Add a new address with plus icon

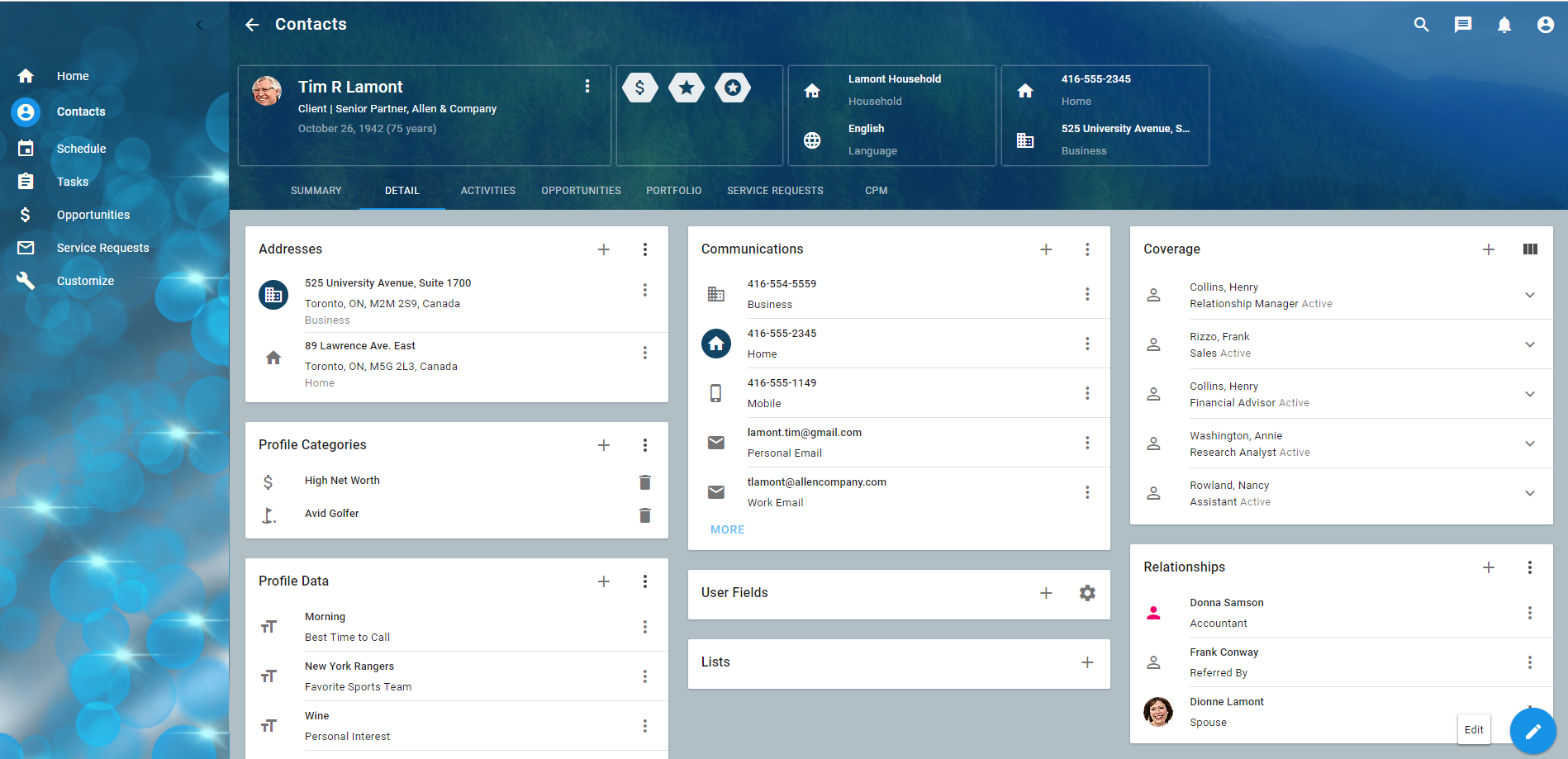click(604, 249)
